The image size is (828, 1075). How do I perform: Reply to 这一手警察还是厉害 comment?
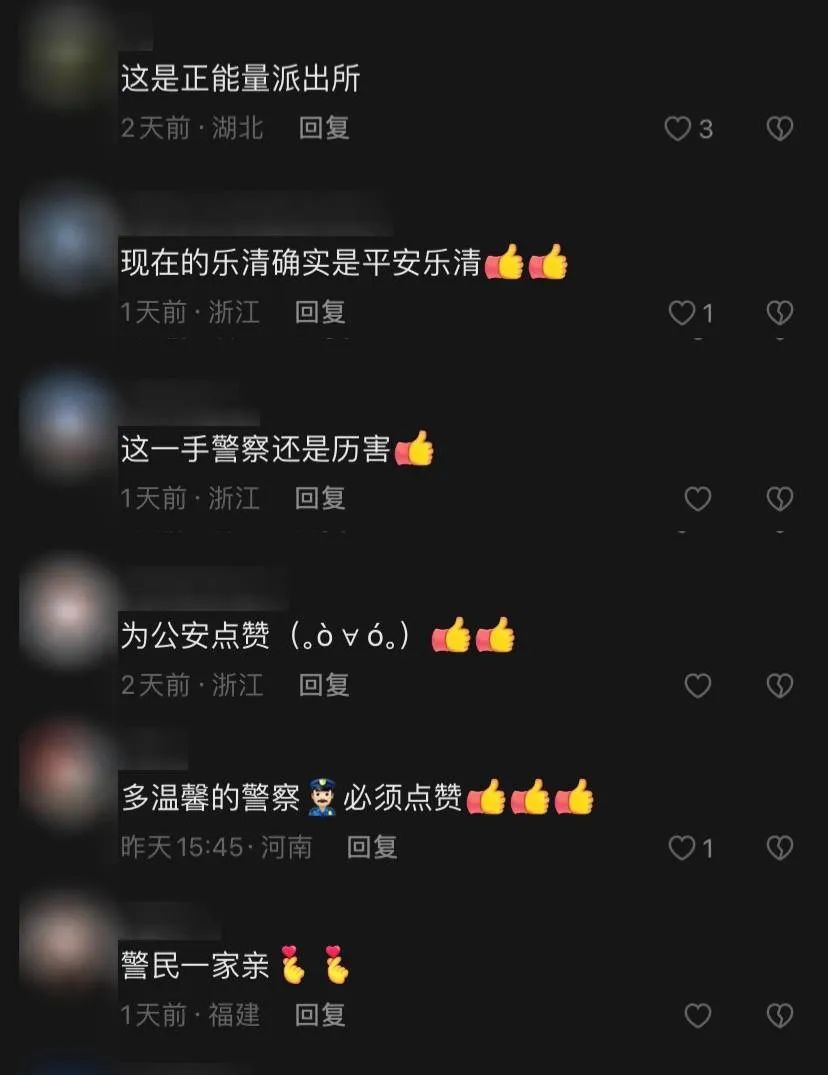[x=320, y=498]
